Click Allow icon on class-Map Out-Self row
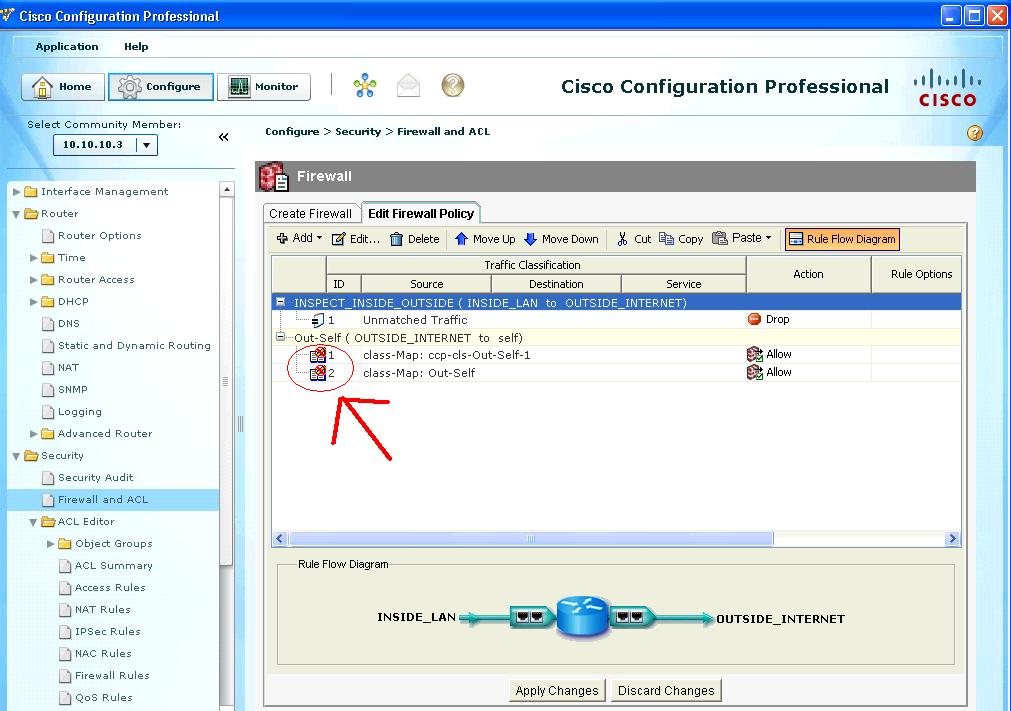This screenshot has height=711, width=1011. (x=754, y=372)
